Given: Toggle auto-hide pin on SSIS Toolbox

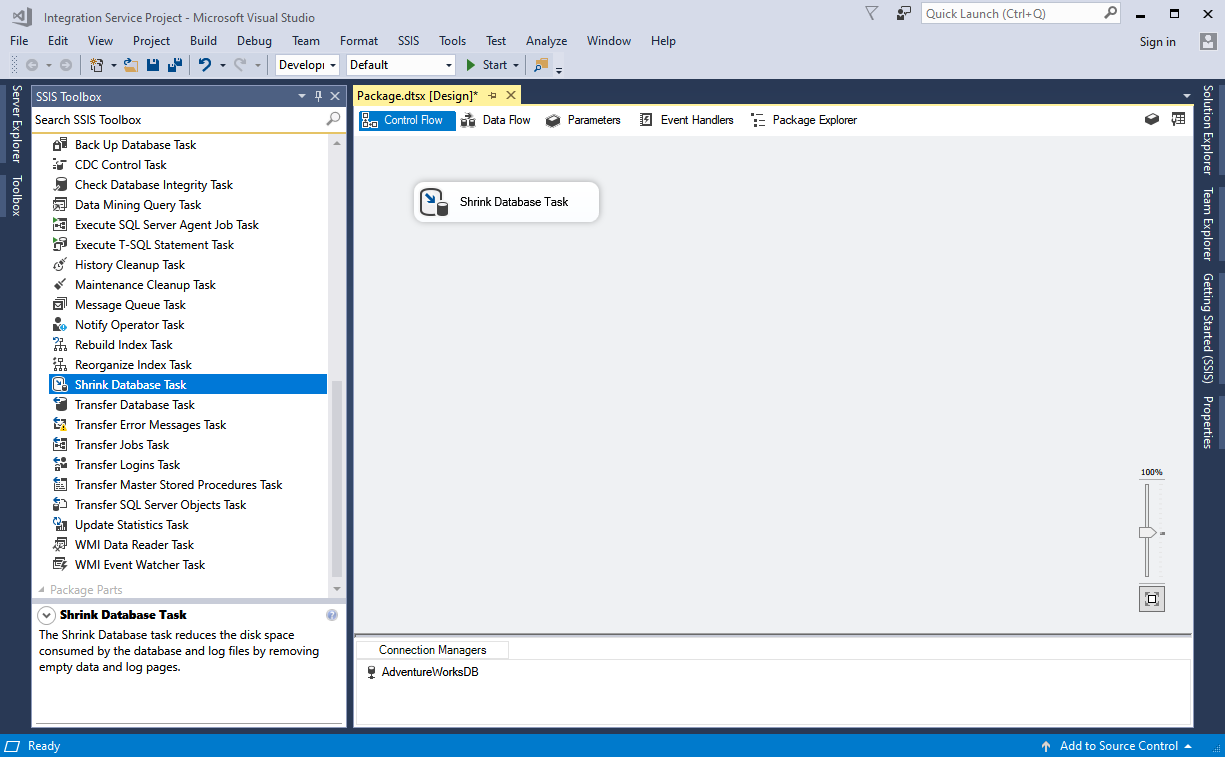Looking at the screenshot, I should pyautogui.click(x=319, y=96).
